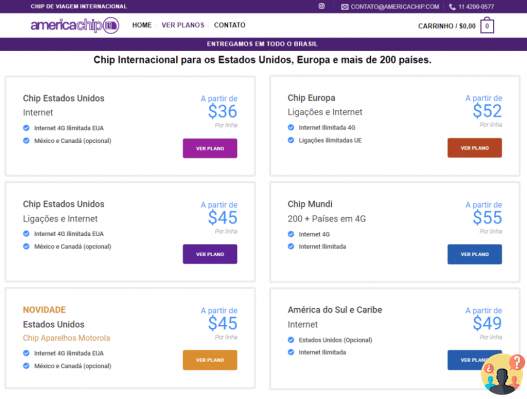This screenshot has height=399, width=527.
Task: Click orange VER PLANO for Motorola chip
Action: pos(210,360)
